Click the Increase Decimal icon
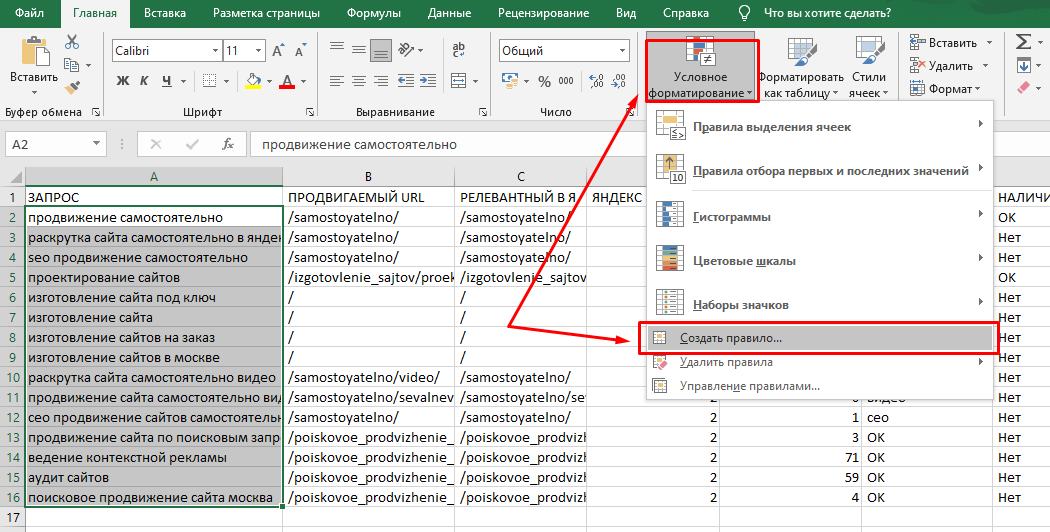 [x=596, y=81]
